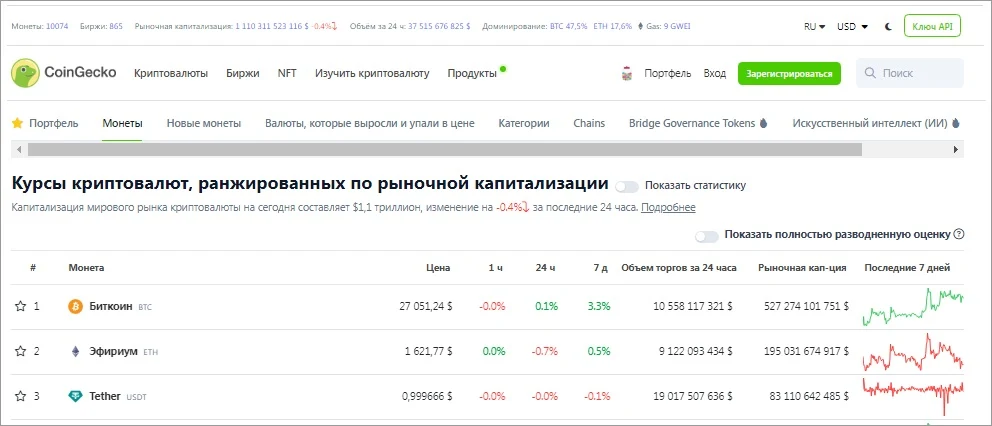
Task: Click the horizontal tab scrollbar thumb
Action: pos(445,149)
